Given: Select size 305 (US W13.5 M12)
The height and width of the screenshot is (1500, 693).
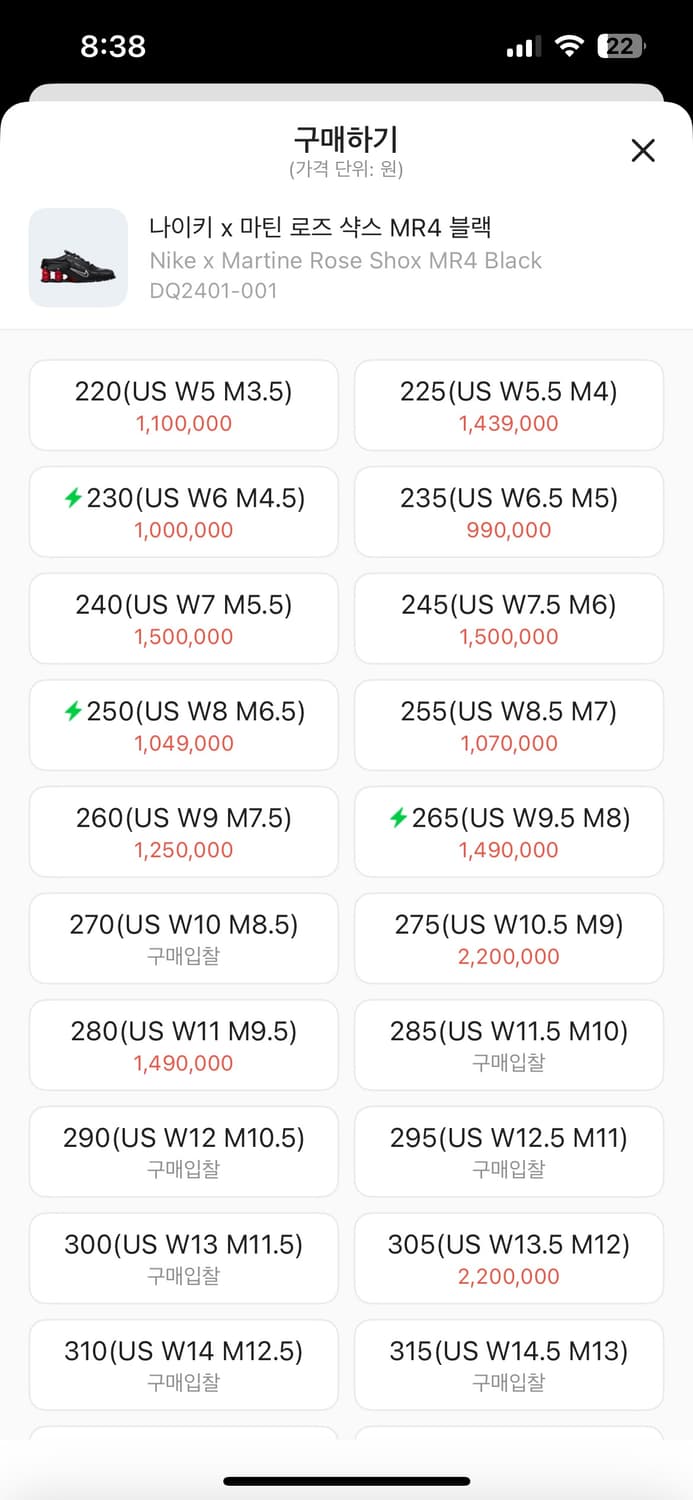Looking at the screenshot, I should click(508, 1259).
